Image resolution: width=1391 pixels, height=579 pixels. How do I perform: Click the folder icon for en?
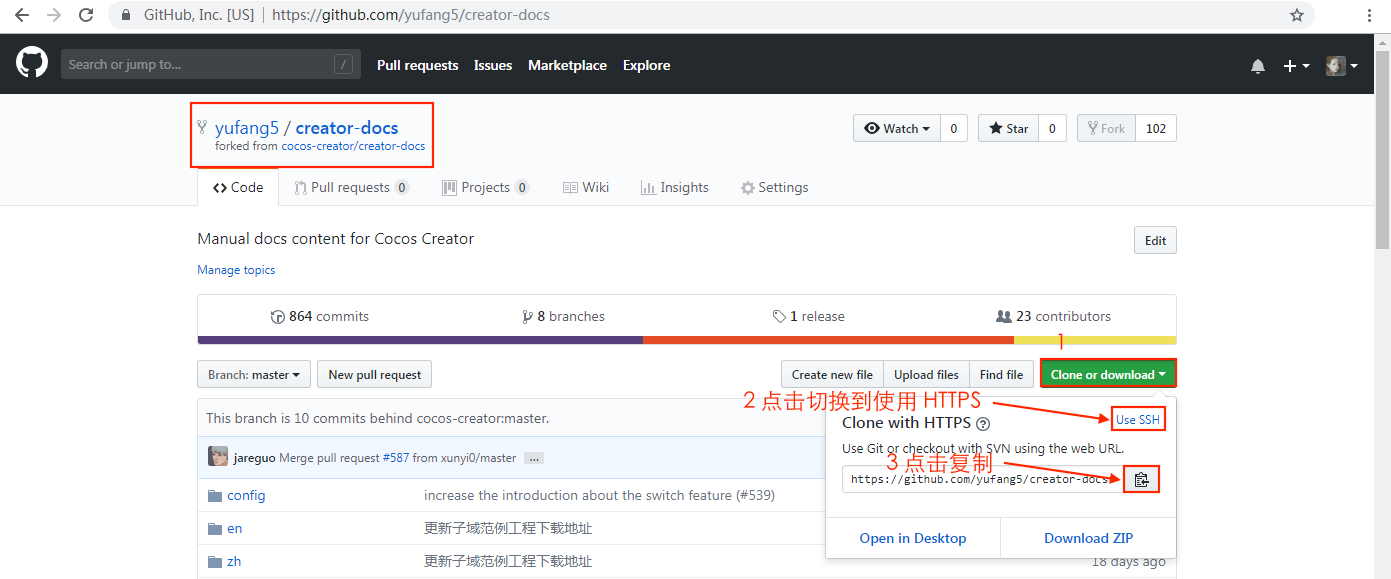(x=214, y=529)
